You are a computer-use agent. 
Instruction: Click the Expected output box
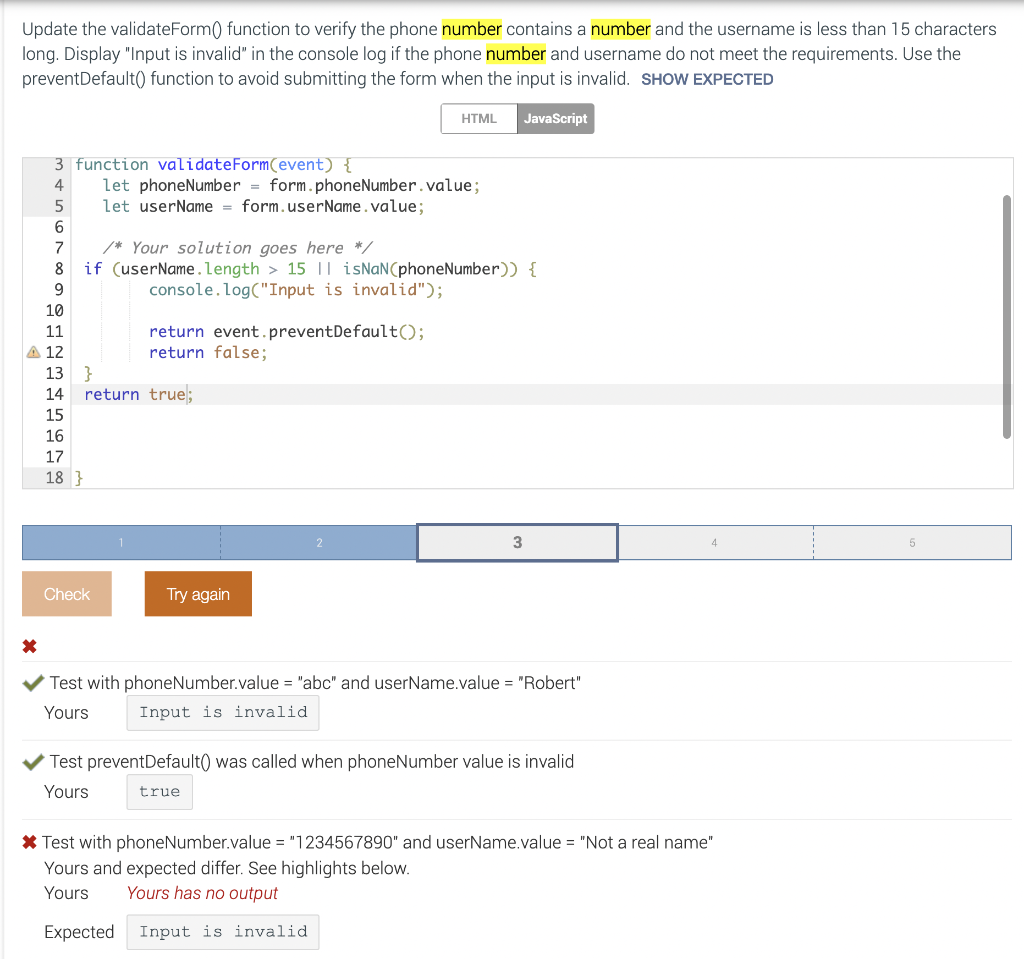(x=222, y=931)
